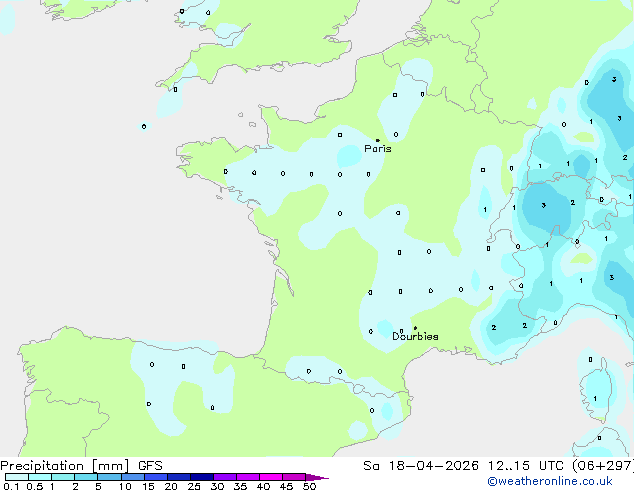Click the Paris city label
The image size is (634, 490).
378,149
